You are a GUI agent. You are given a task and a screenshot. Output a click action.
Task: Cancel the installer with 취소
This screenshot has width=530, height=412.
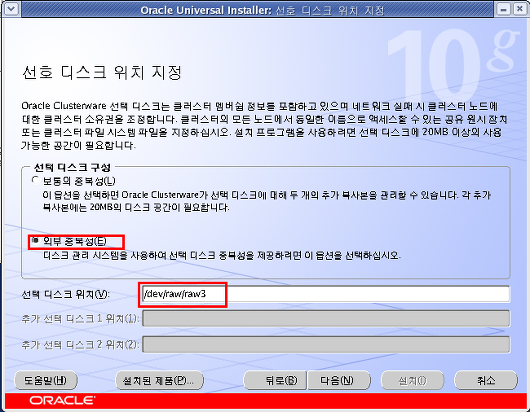(x=486, y=381)
